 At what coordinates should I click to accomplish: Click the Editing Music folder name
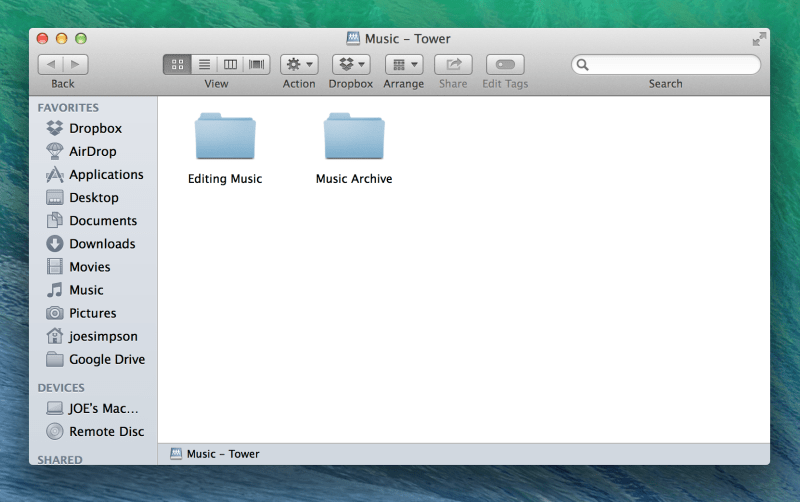(x=225, y=179)
